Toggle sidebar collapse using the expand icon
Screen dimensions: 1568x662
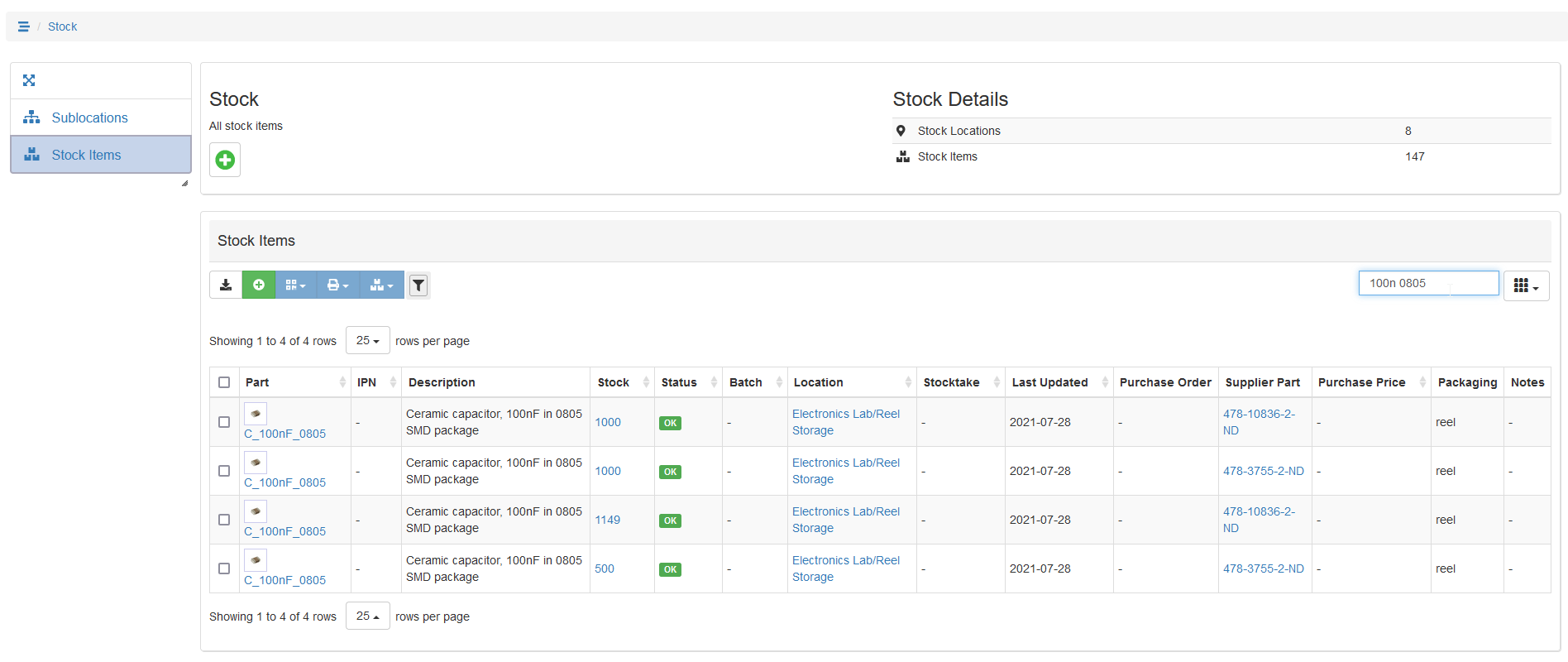click(29, 80)
